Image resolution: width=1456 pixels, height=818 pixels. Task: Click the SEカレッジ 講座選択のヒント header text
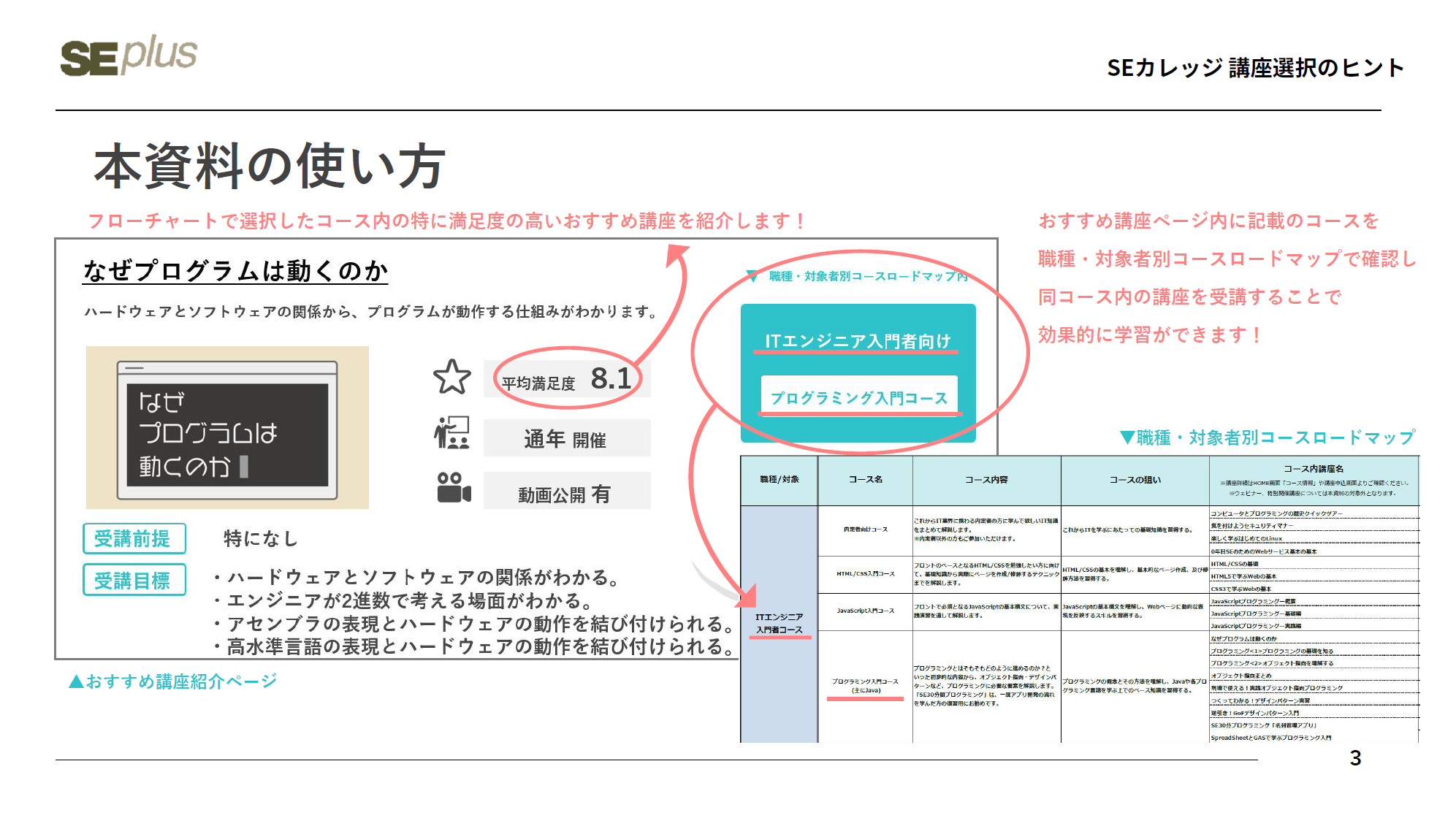(1255, 68)
